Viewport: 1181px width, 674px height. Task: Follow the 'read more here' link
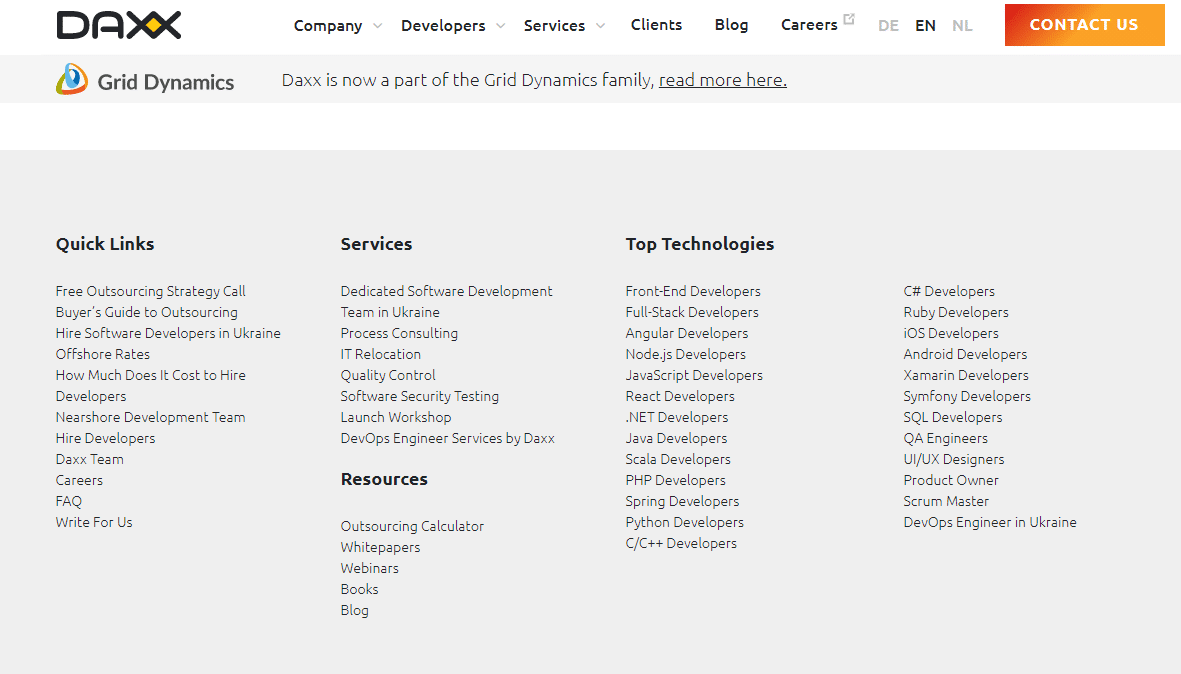click(x=722, y=80)
